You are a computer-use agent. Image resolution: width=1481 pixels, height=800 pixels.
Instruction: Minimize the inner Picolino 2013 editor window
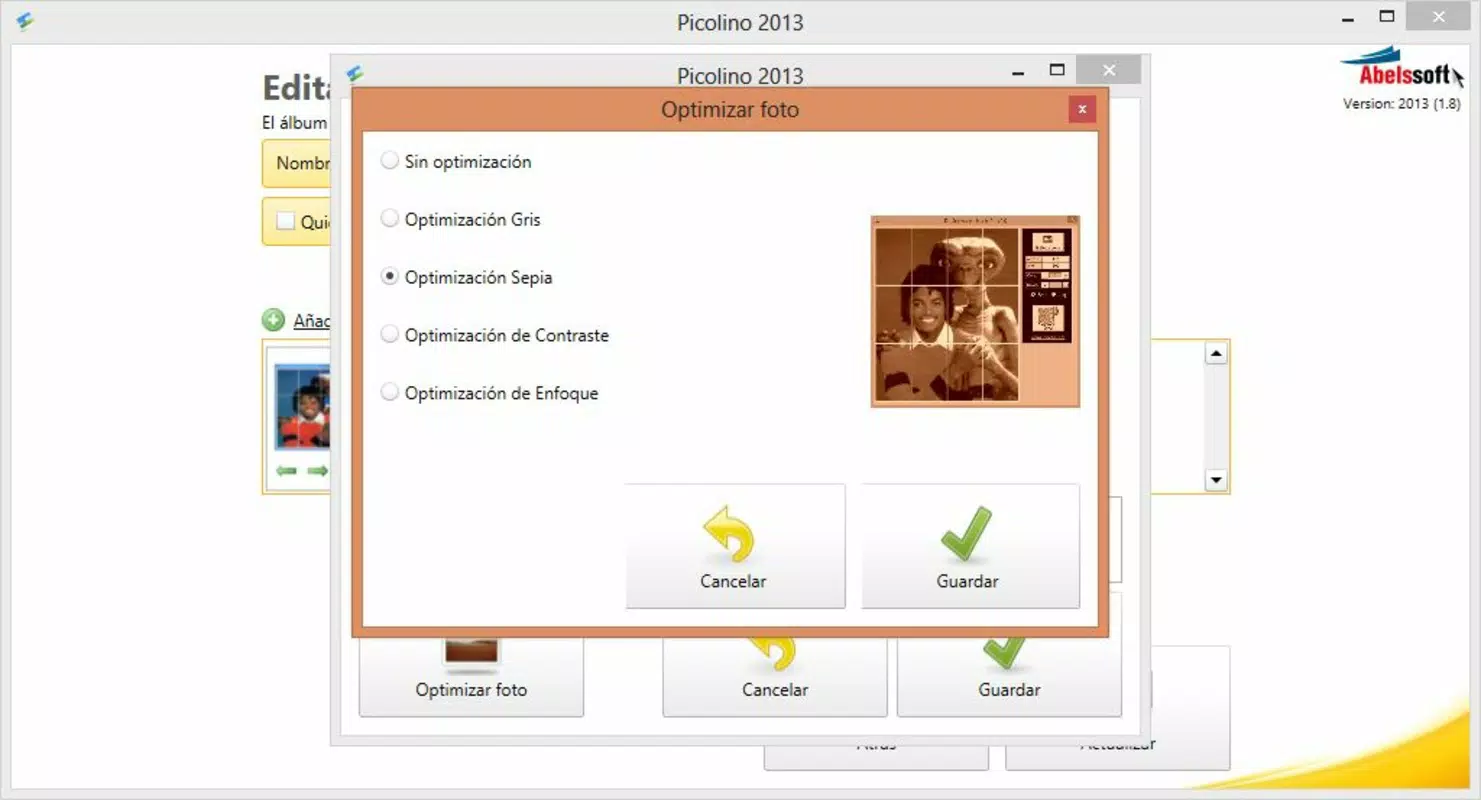[1018, 71]
